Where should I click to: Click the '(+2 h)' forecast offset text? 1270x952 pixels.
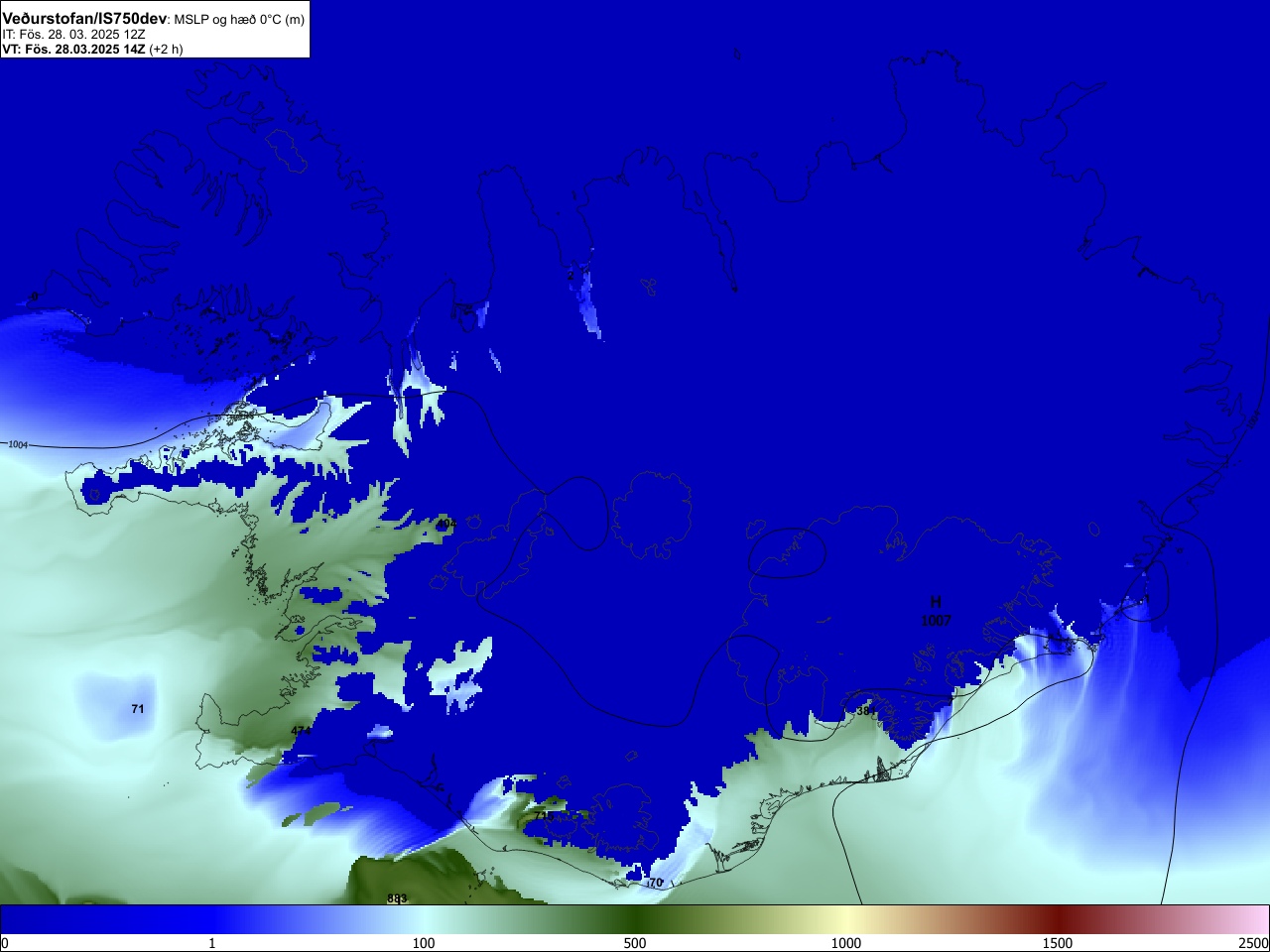166,49
